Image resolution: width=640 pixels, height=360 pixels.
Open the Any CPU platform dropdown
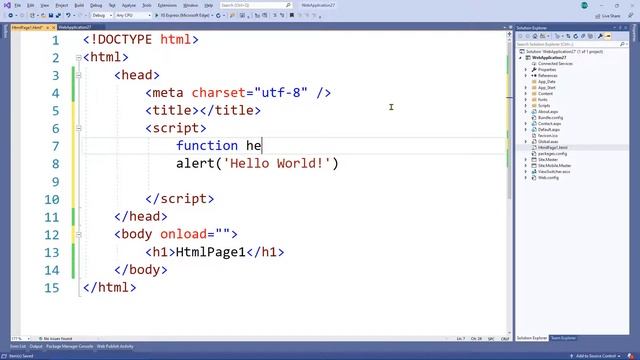[x=133, y=16]
